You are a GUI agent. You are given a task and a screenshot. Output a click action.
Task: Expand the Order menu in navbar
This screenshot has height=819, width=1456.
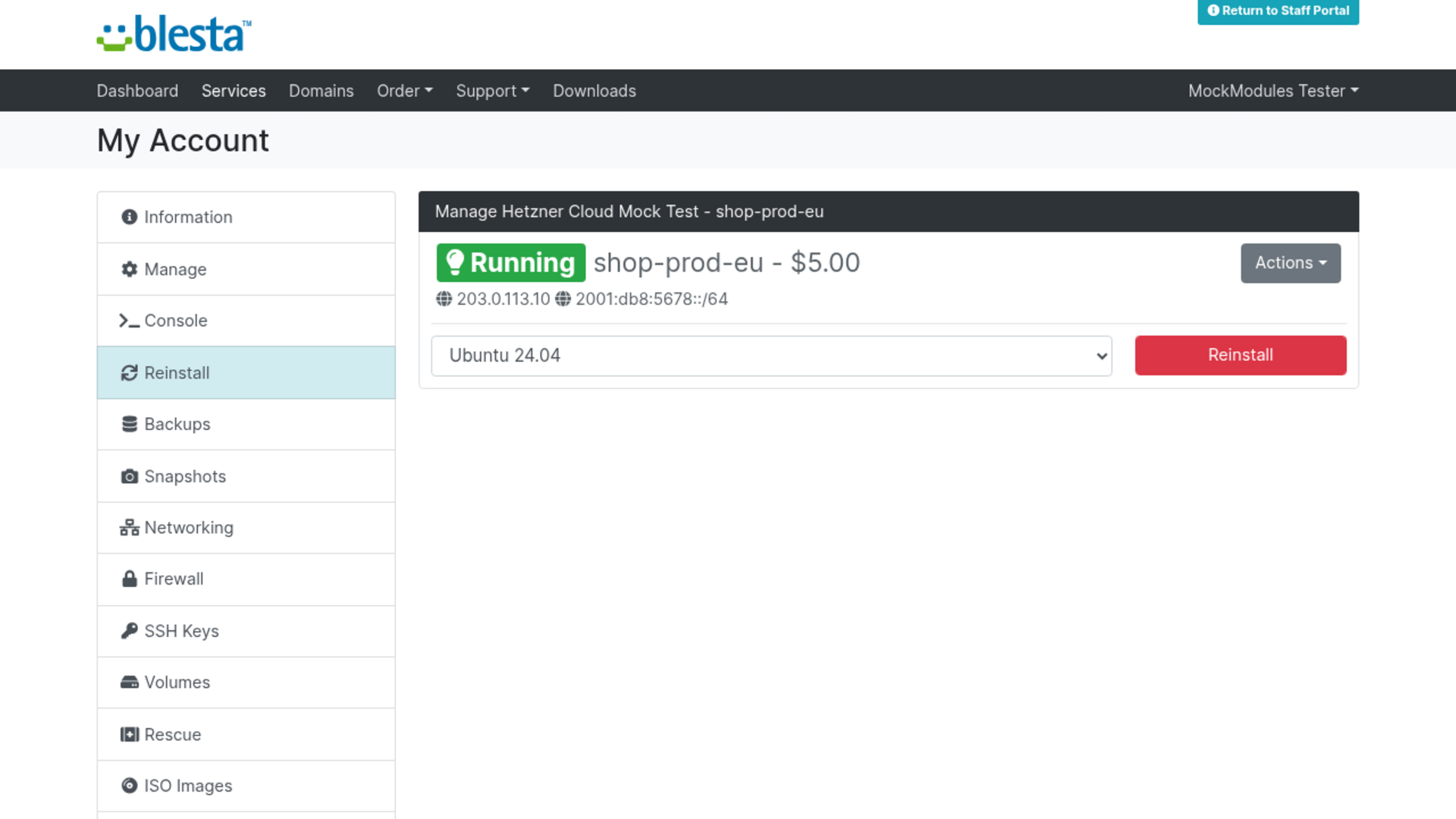point(405,91)
